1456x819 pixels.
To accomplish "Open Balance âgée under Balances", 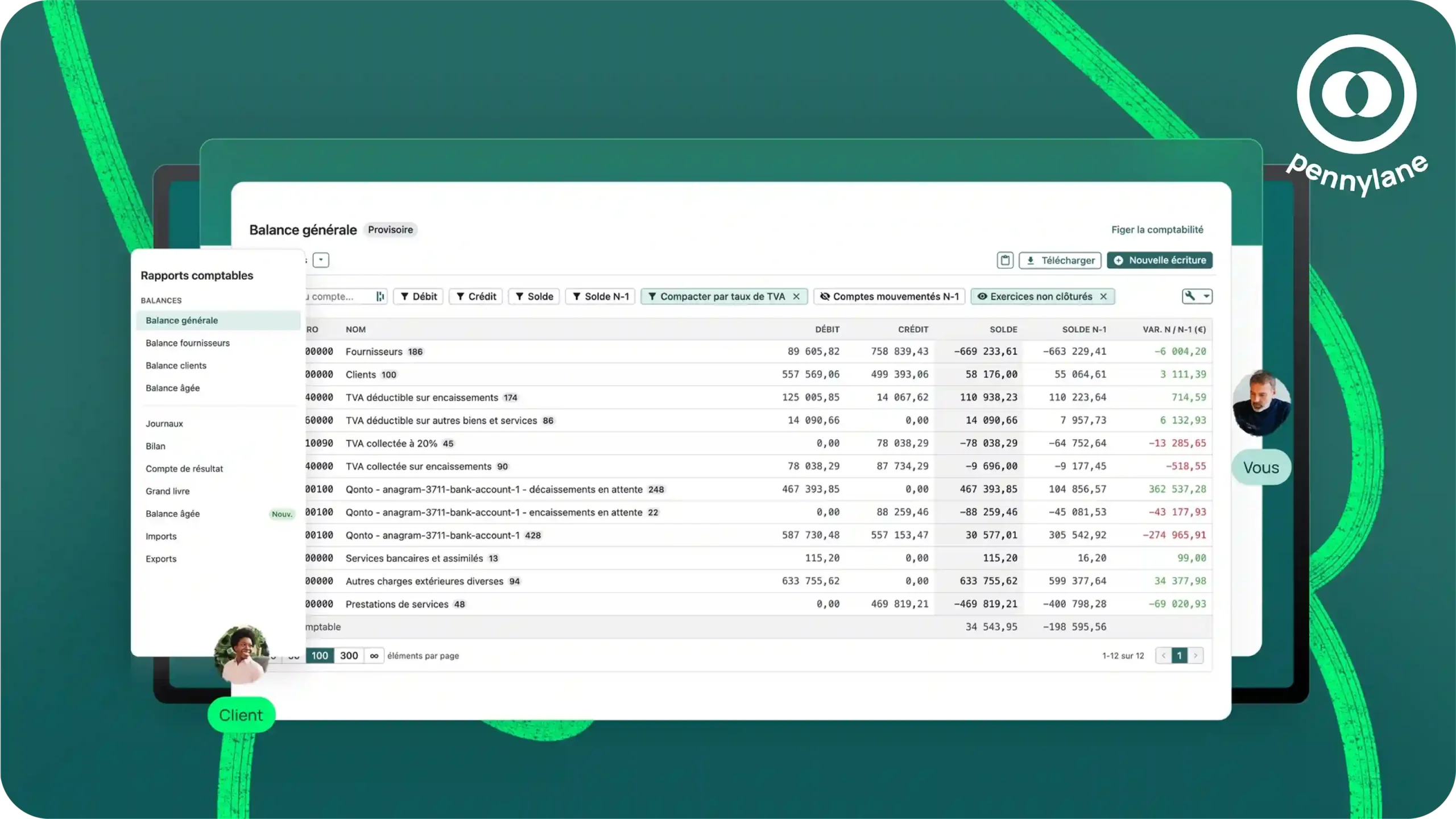I will 172,388.
